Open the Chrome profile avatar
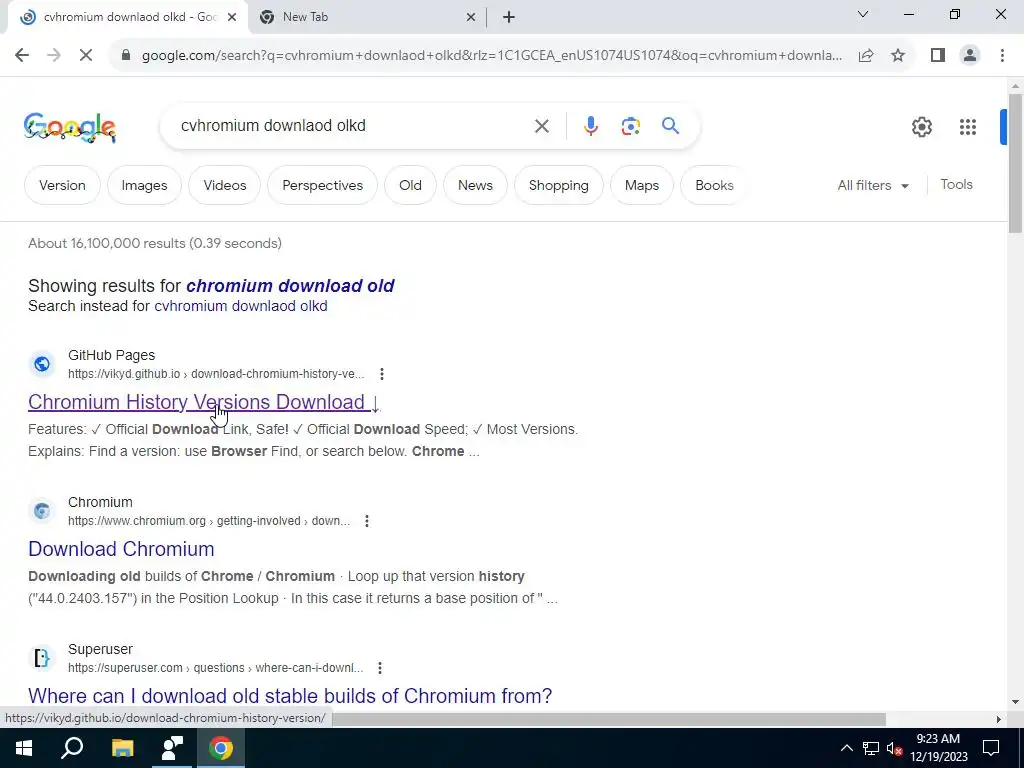This screenshot has height=768, width=1024. pyautogui.click(x=970, y=56)
